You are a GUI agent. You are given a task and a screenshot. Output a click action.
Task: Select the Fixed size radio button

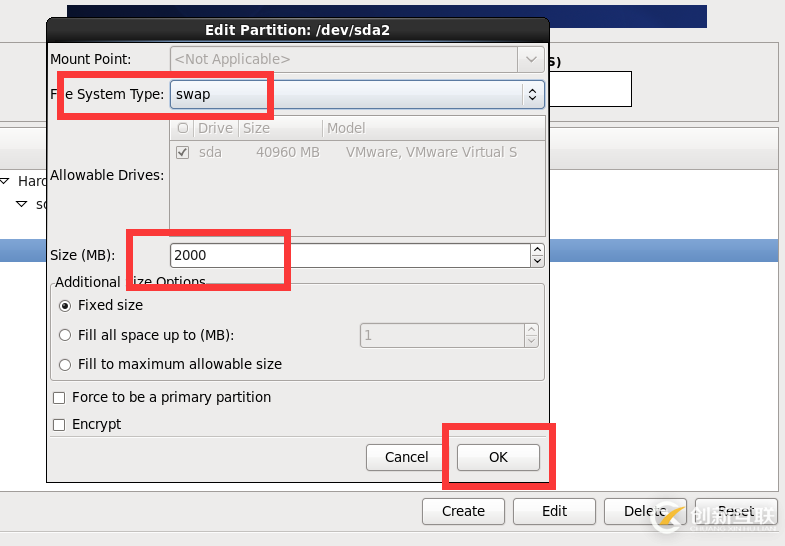click(65, 305)
